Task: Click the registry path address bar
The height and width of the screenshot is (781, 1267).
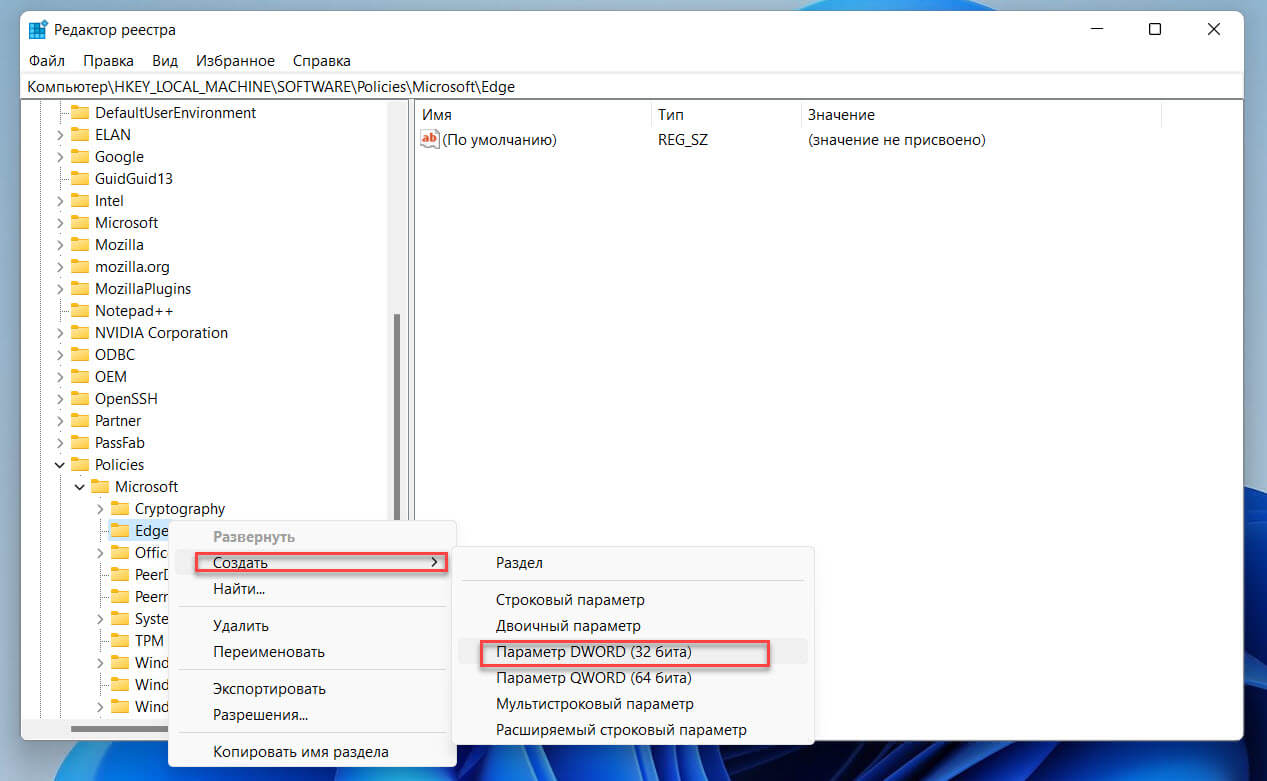Action: click(x=600, y=87)
